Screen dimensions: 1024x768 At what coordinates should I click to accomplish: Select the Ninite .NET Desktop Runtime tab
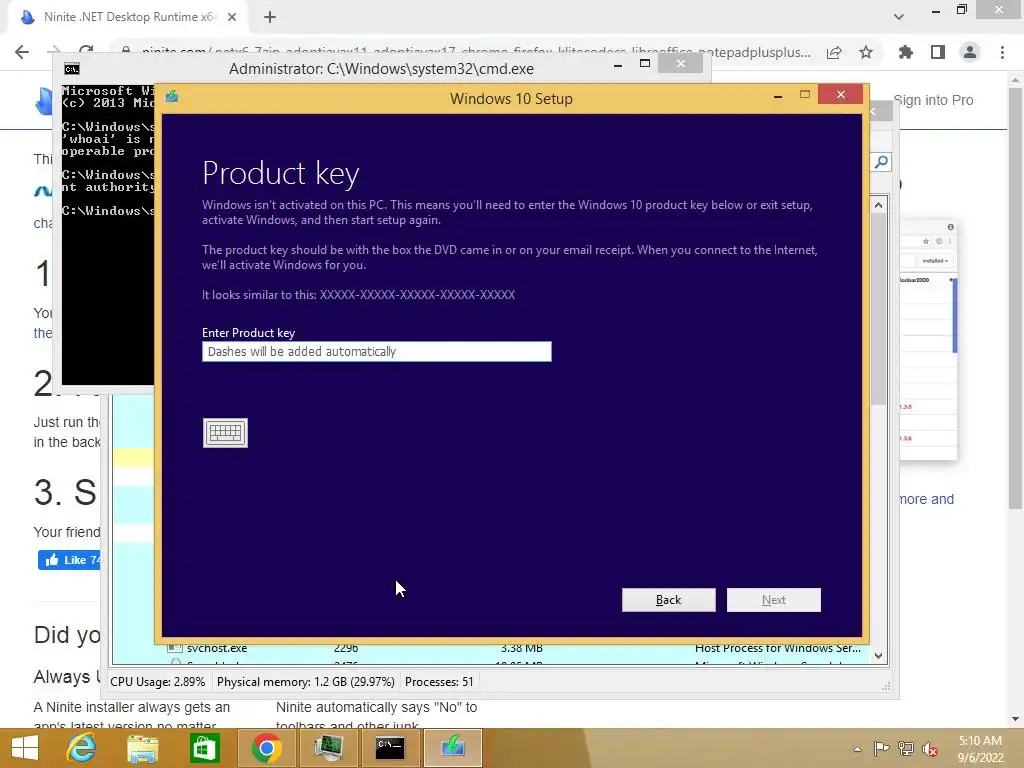point(128,17)
